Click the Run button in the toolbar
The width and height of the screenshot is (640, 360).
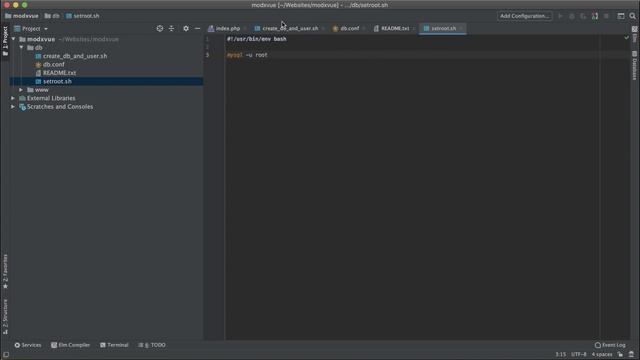(560, 16)
